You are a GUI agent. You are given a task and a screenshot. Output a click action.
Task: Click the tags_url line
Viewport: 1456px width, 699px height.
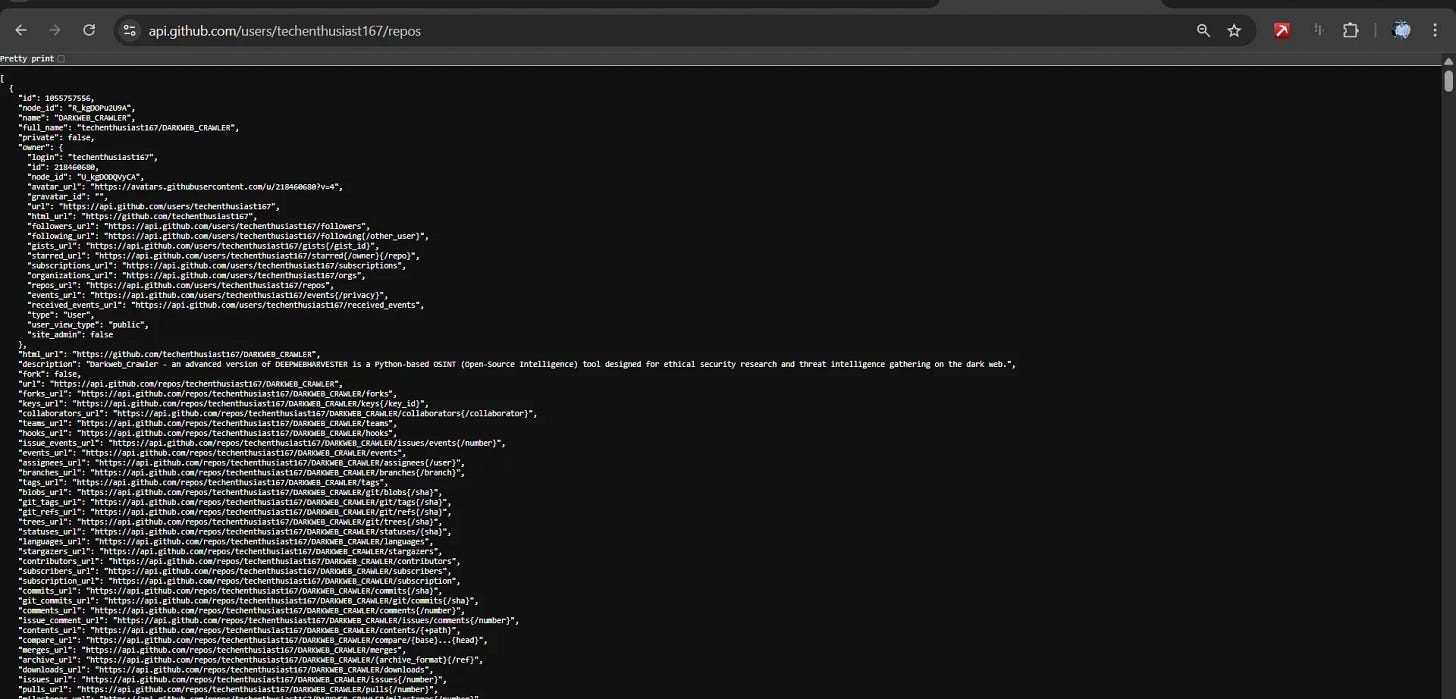(x=205, y=482)
